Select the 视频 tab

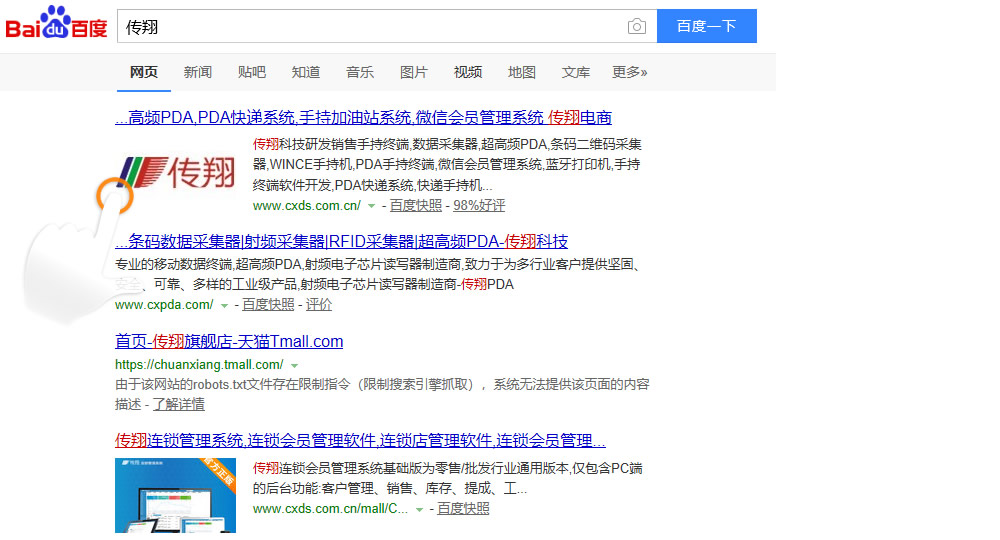tap(467, 72)
